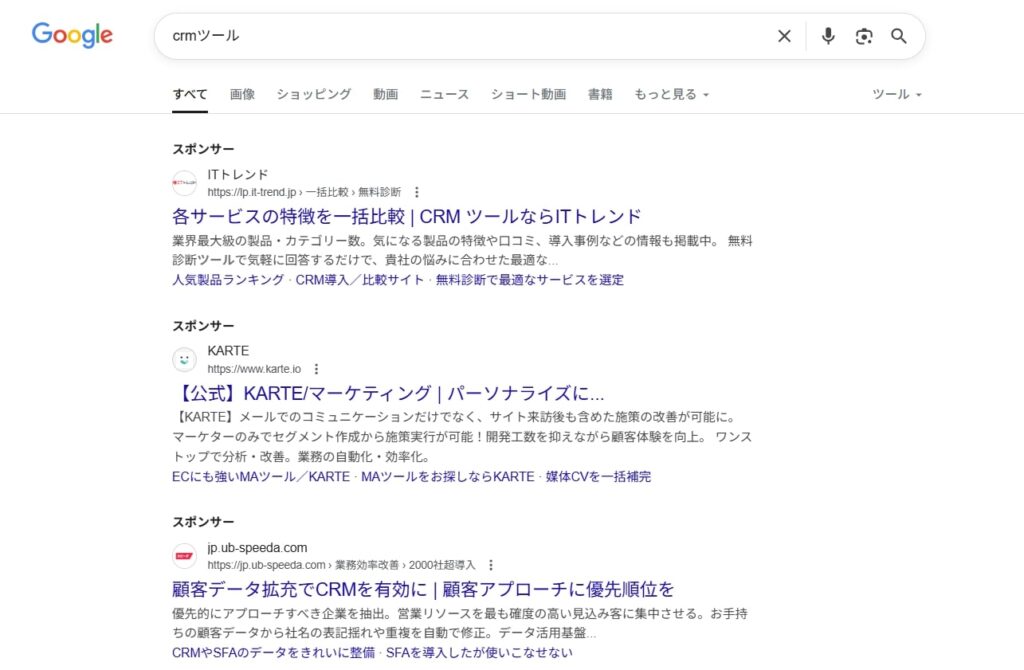The width and height of the screenshot is (1024, 670).
Task: Open three-dot menu for KARTE ad
Action: click(x=317, y=369)
